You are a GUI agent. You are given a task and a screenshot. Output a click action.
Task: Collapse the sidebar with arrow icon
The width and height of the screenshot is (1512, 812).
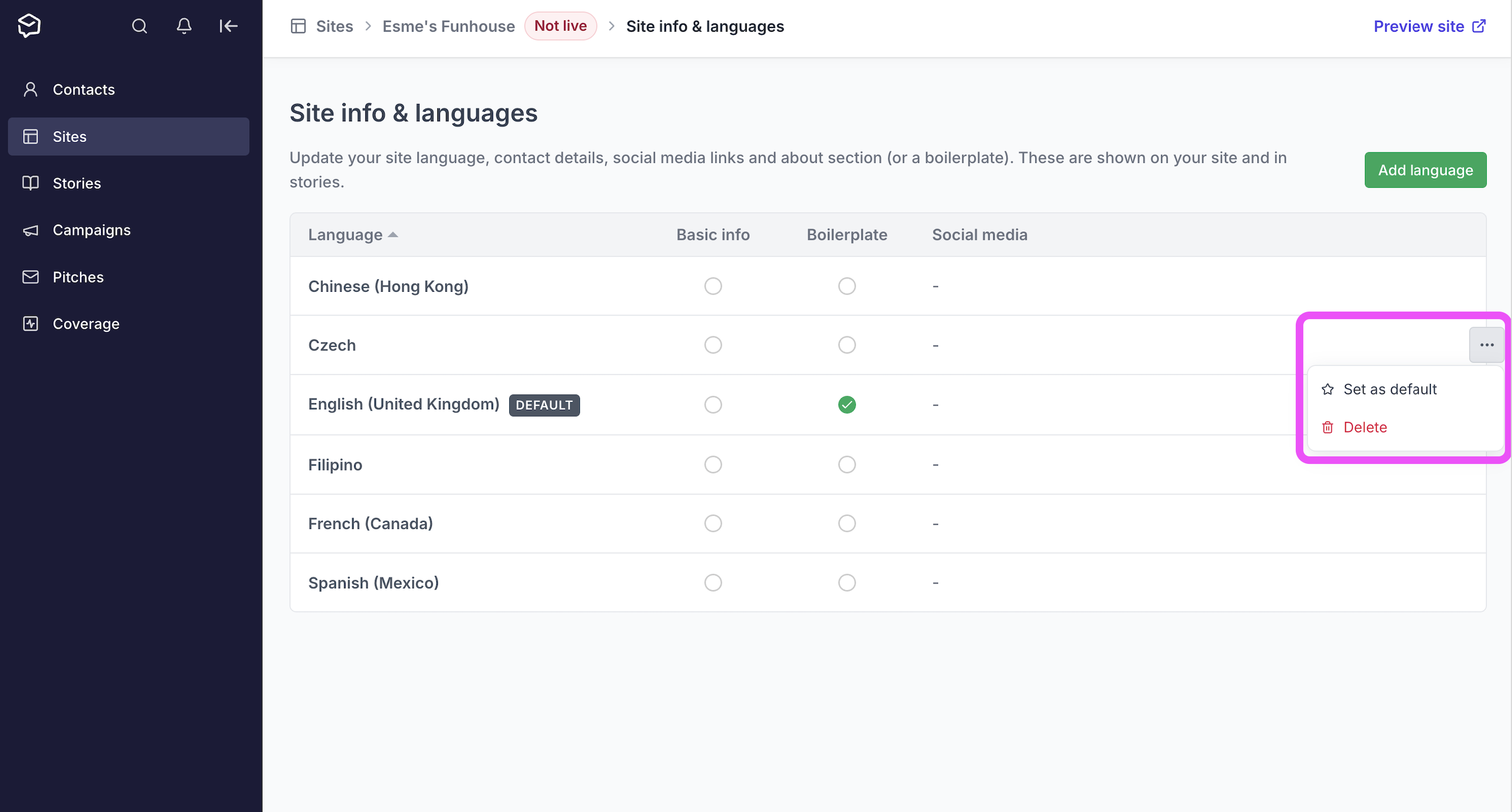tap(229, 26)
